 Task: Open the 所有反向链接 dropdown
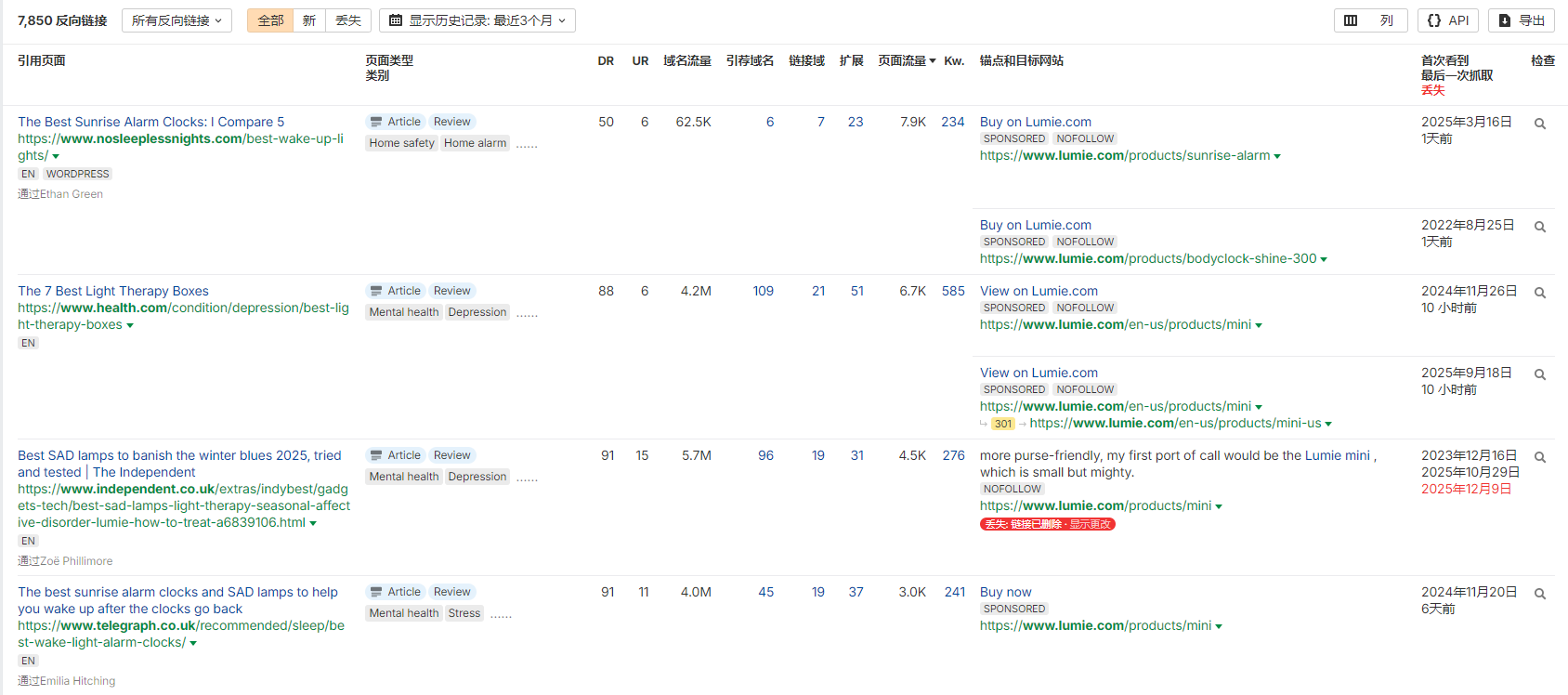click(x=176, y=20)
